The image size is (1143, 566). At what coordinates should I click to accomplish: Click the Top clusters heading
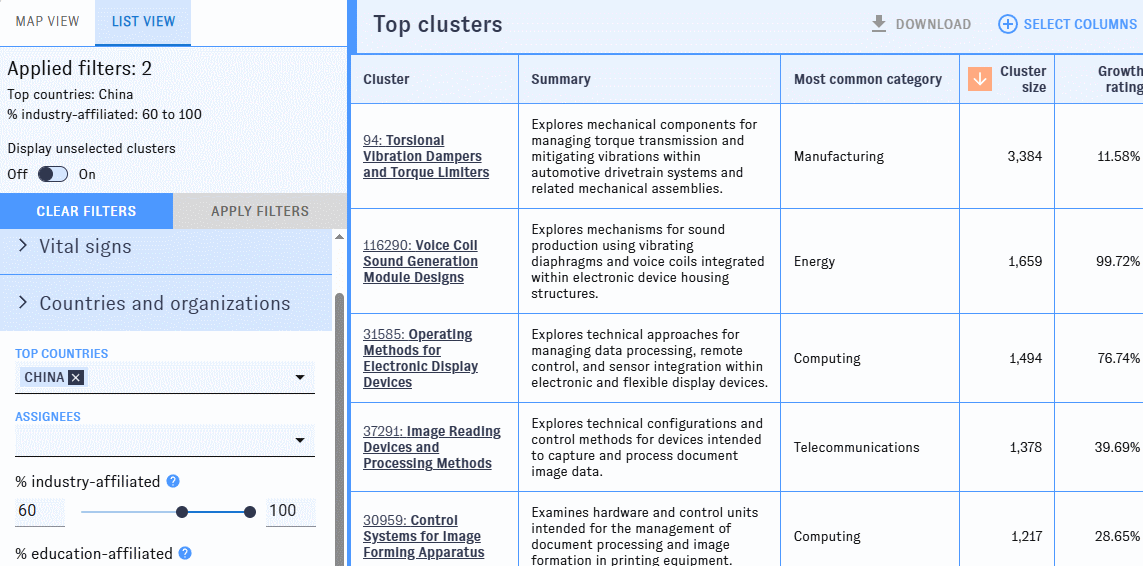coord(438,24)
